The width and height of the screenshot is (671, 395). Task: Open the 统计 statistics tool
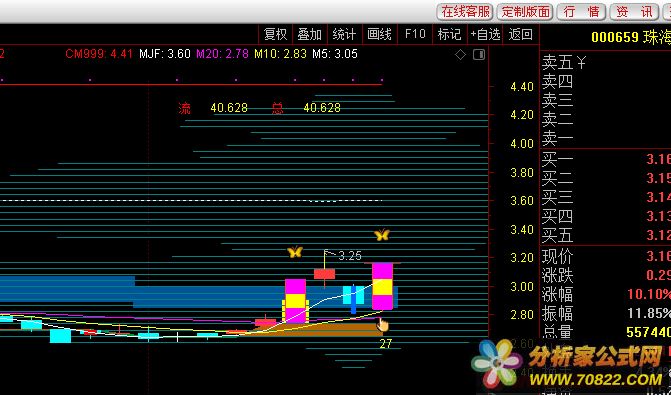pos(344,34)
